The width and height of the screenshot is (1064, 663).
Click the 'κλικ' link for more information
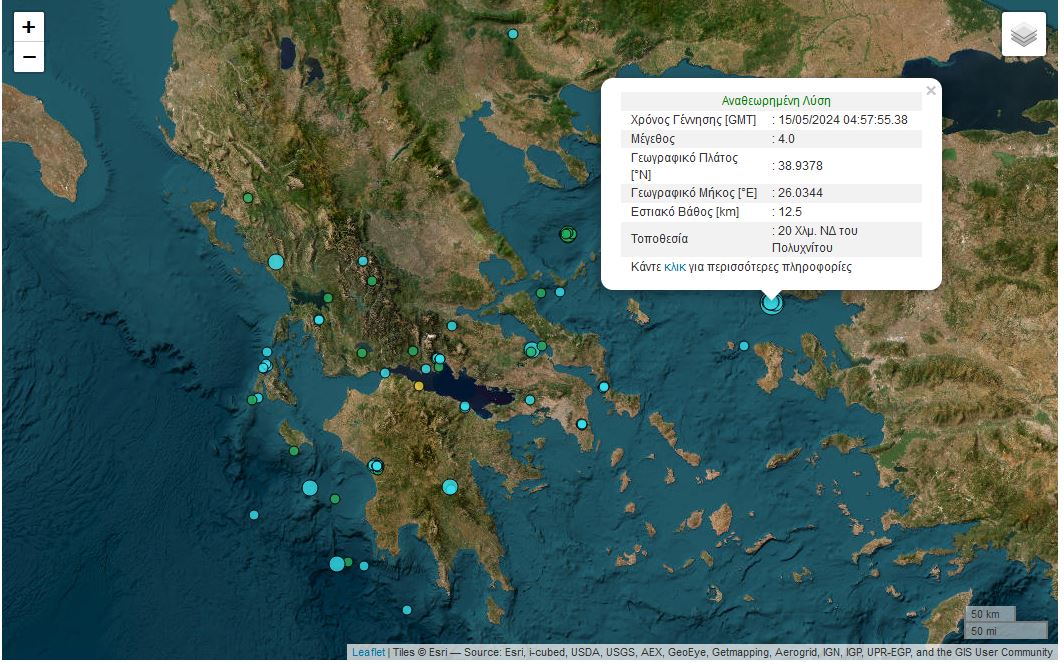[x=674, y=267]
